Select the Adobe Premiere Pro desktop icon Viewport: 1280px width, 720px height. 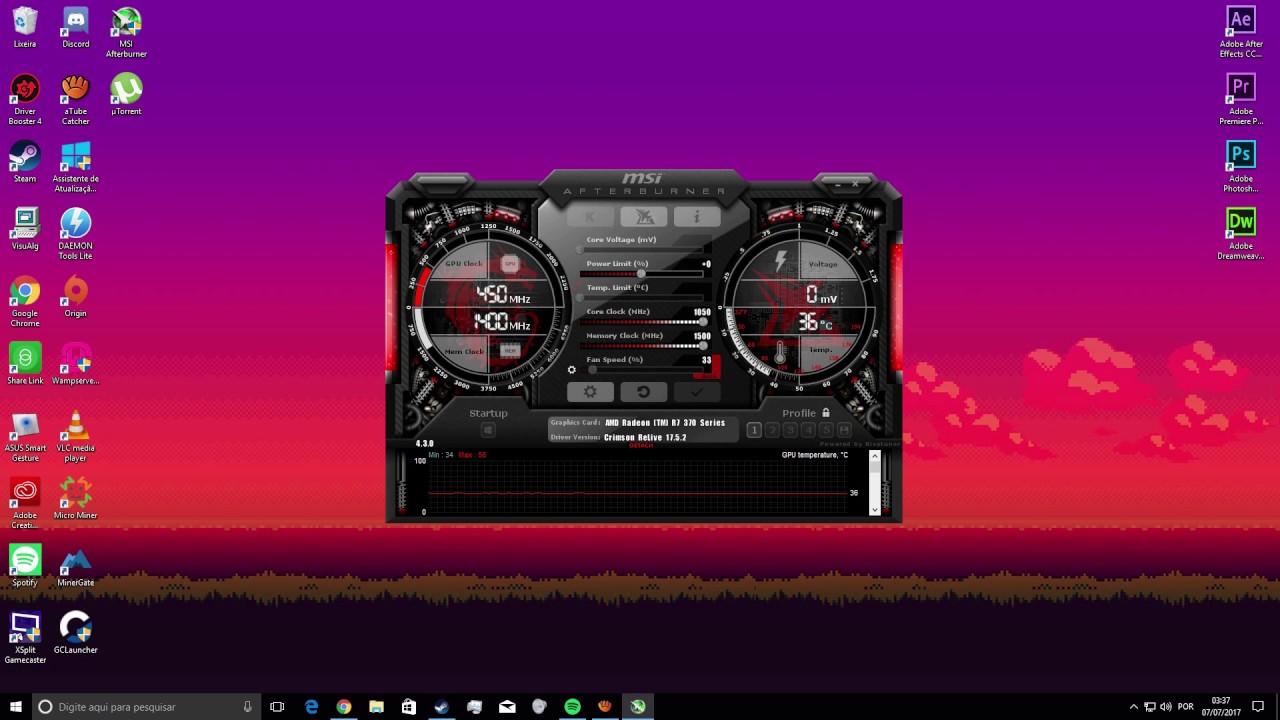(1241, 100)
